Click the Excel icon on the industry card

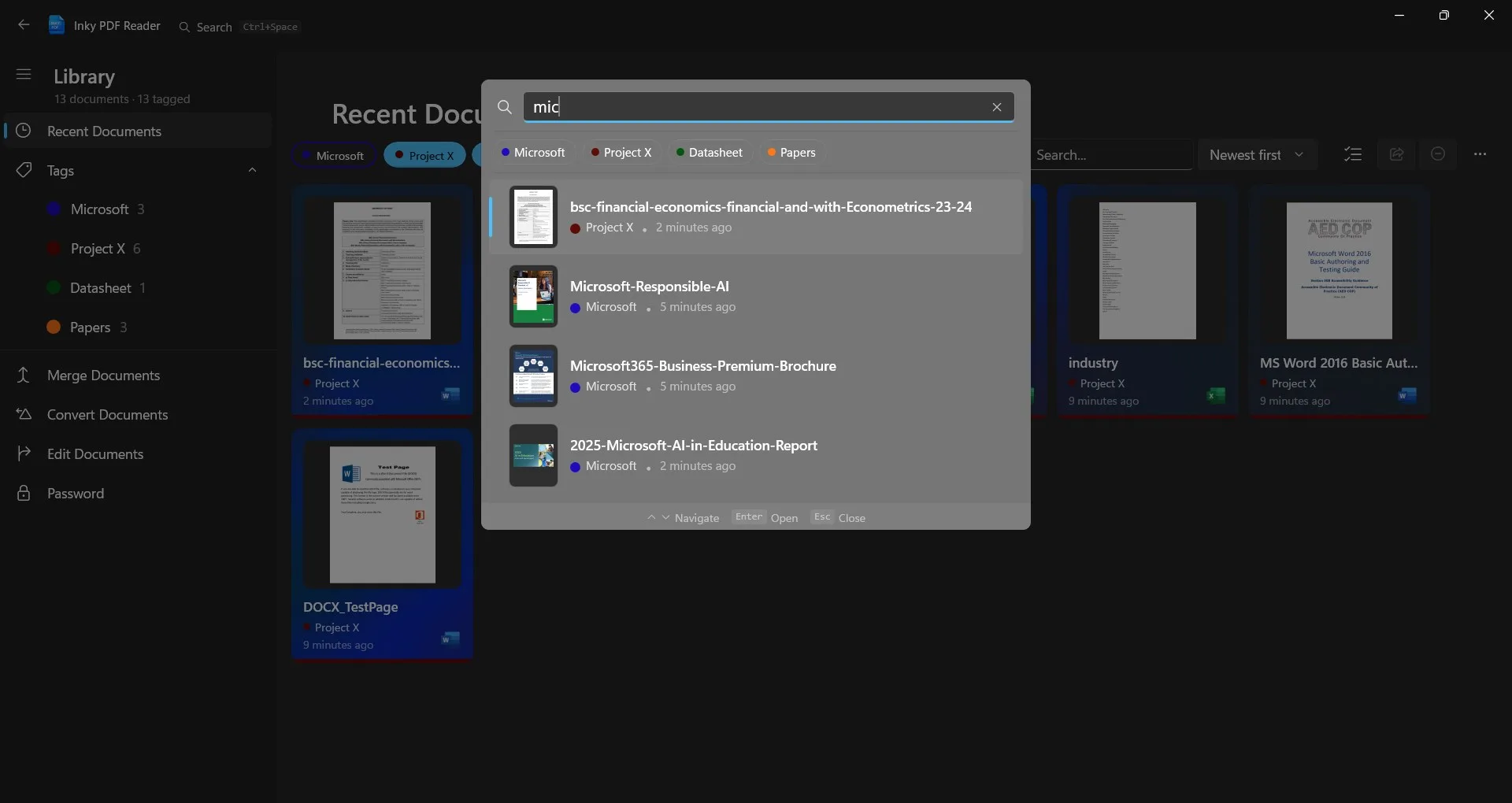1216,395
